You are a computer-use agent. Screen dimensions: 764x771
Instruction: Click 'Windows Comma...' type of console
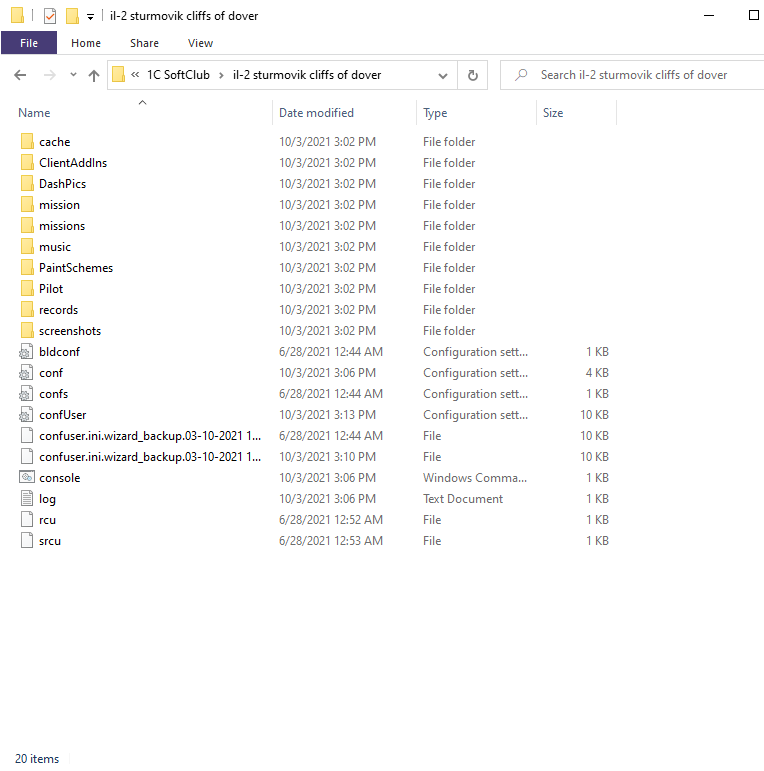[475, 478]
